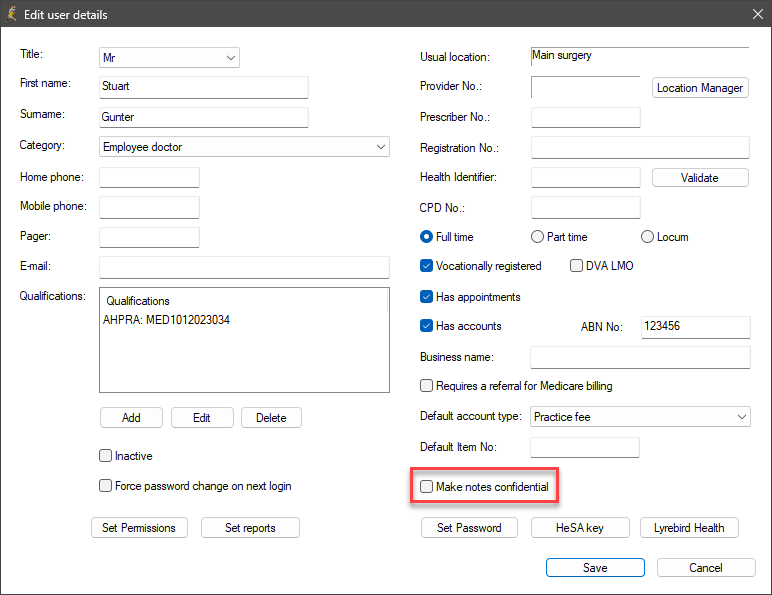The image size is (772, 595).
Task: Uncheck Vocationally registered
Action: click(x=426, y=266)
